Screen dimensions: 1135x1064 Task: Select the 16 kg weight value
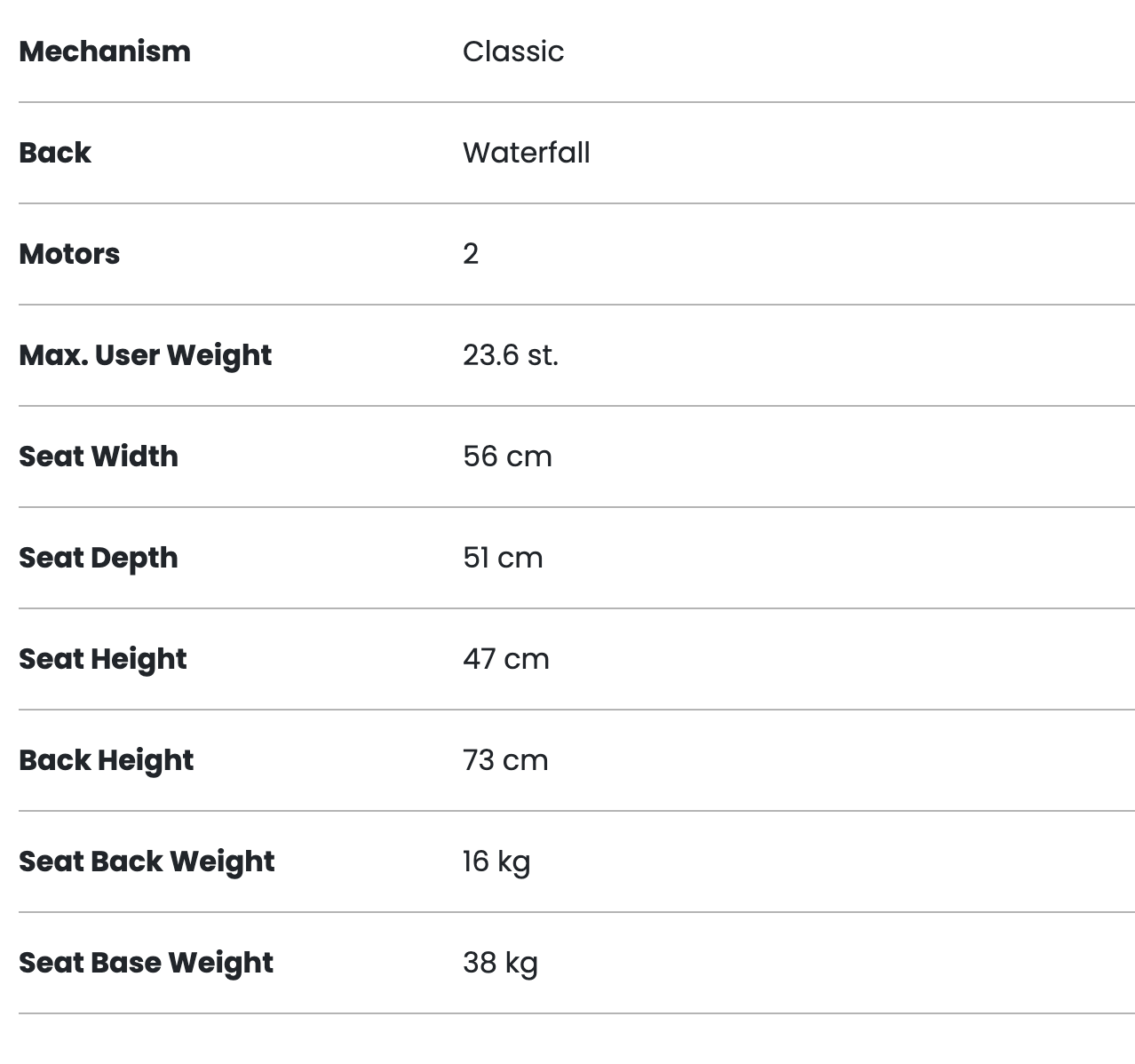pyautogui.click(x=496, y=862)
